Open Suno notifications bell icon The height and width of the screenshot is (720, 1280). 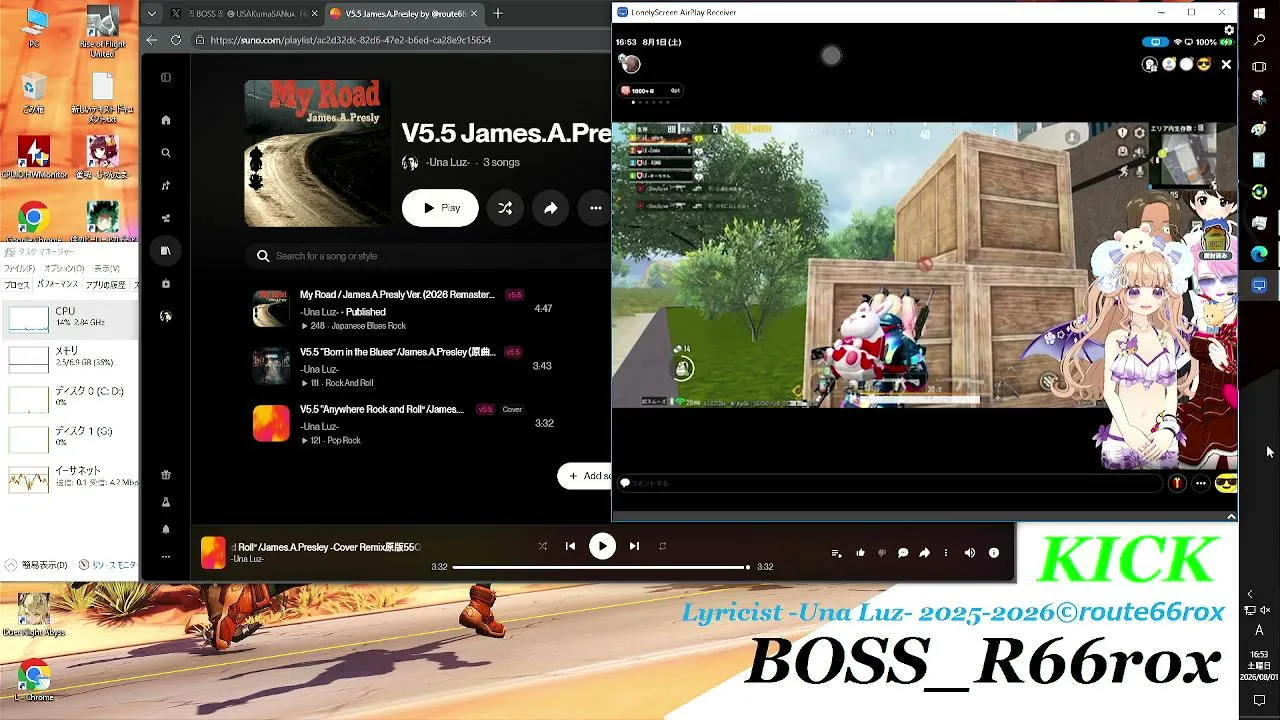click(166, 529)
